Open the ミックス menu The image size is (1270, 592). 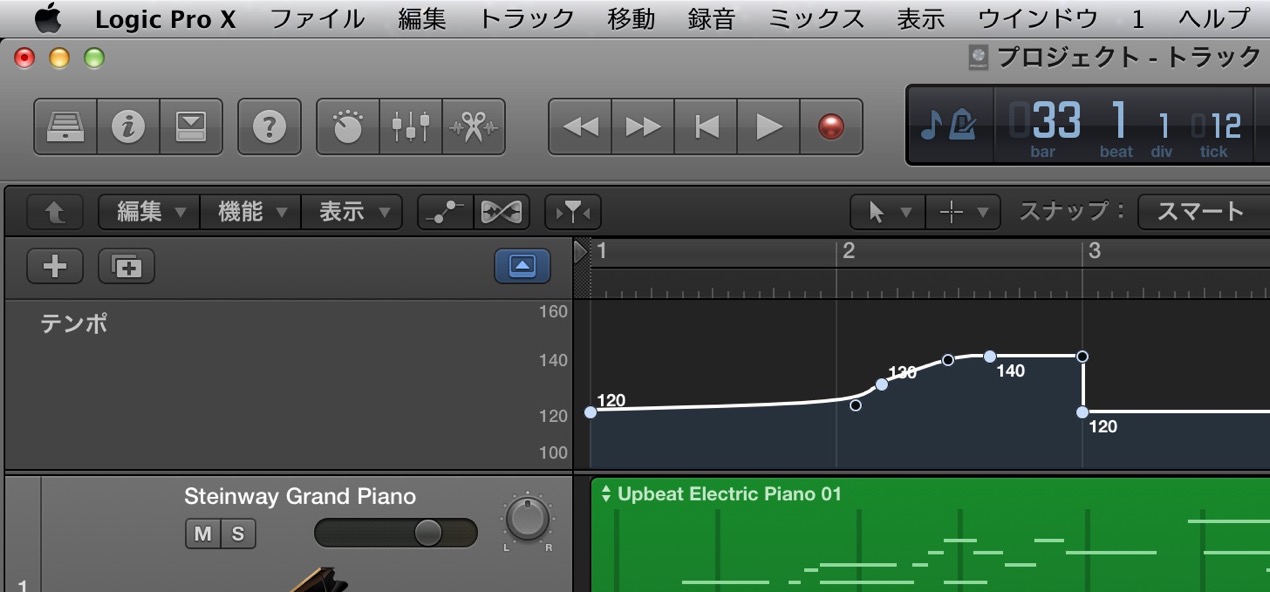pos(816,18)
